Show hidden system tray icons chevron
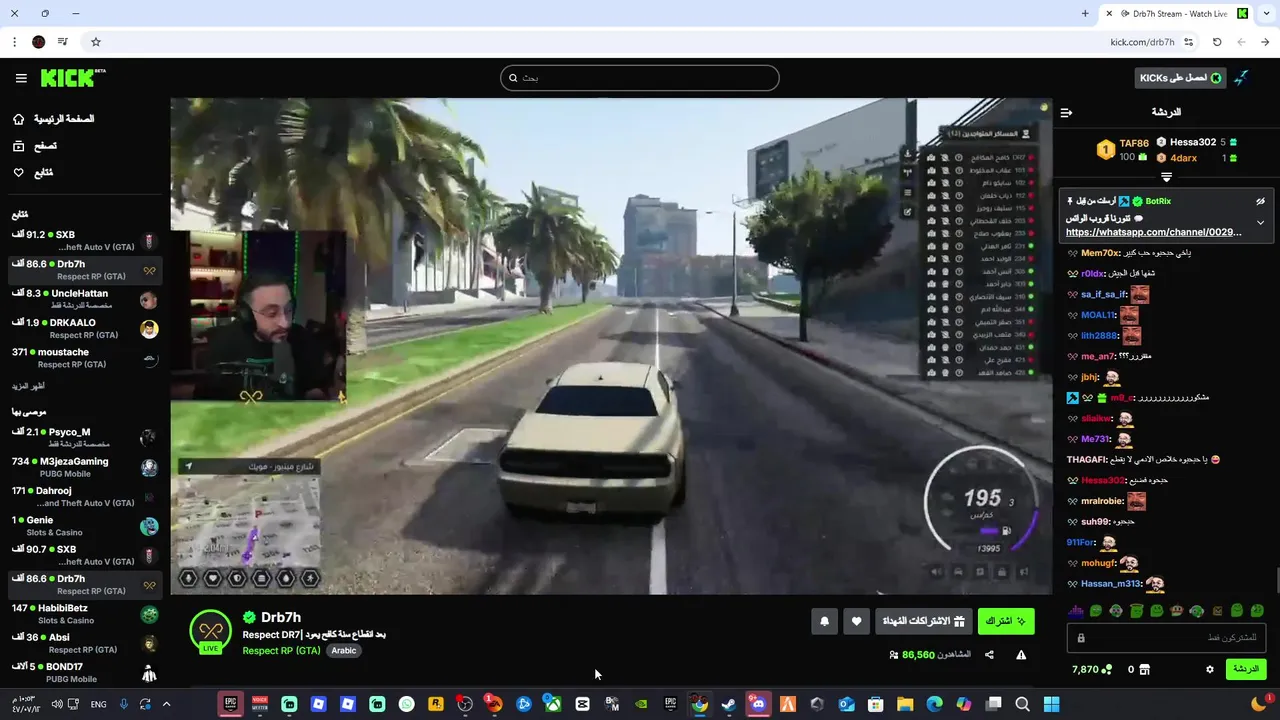 coord(166,704)
